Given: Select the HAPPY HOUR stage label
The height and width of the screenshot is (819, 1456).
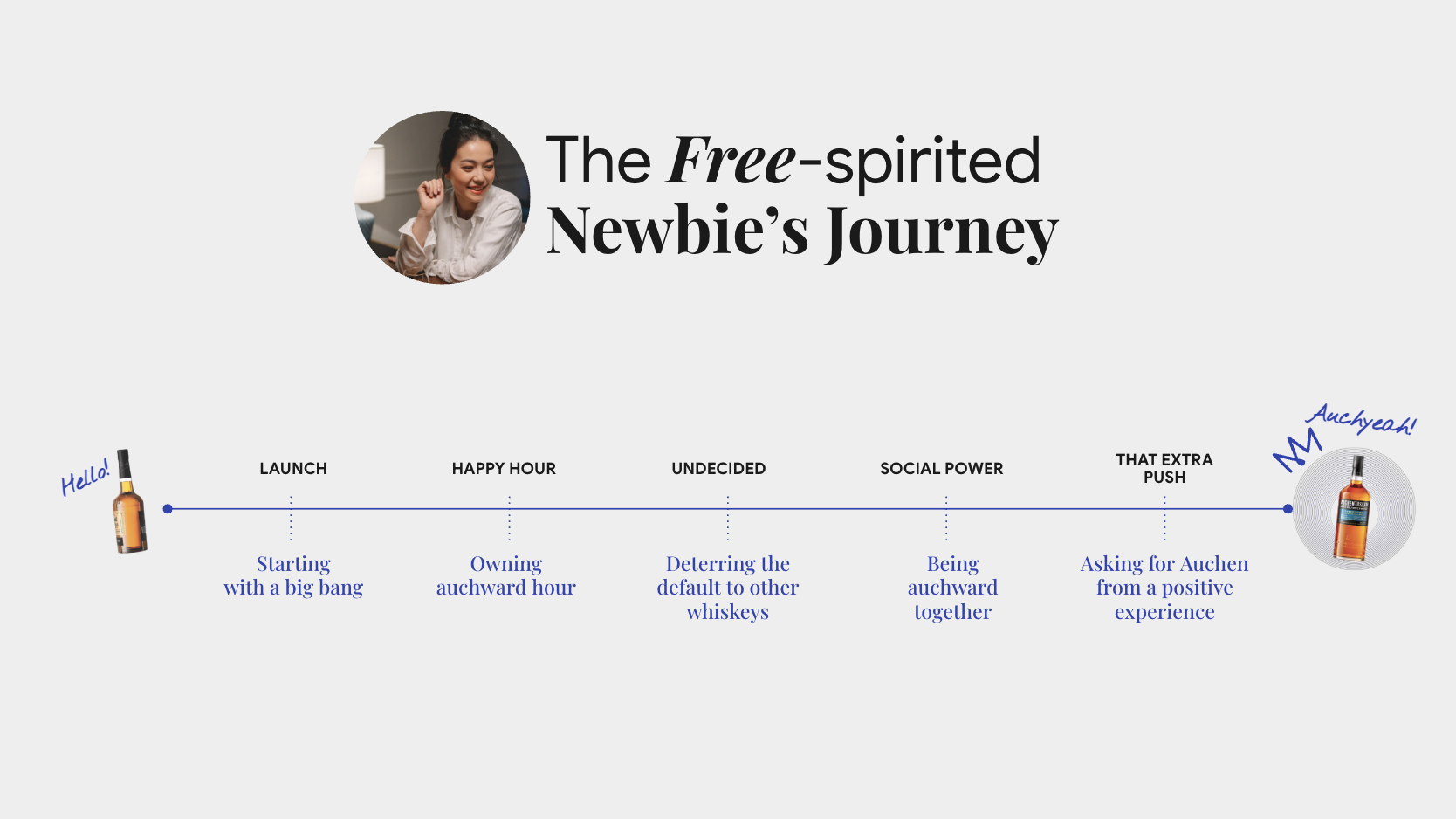Looking at the screenshot, I should [504, 469].
